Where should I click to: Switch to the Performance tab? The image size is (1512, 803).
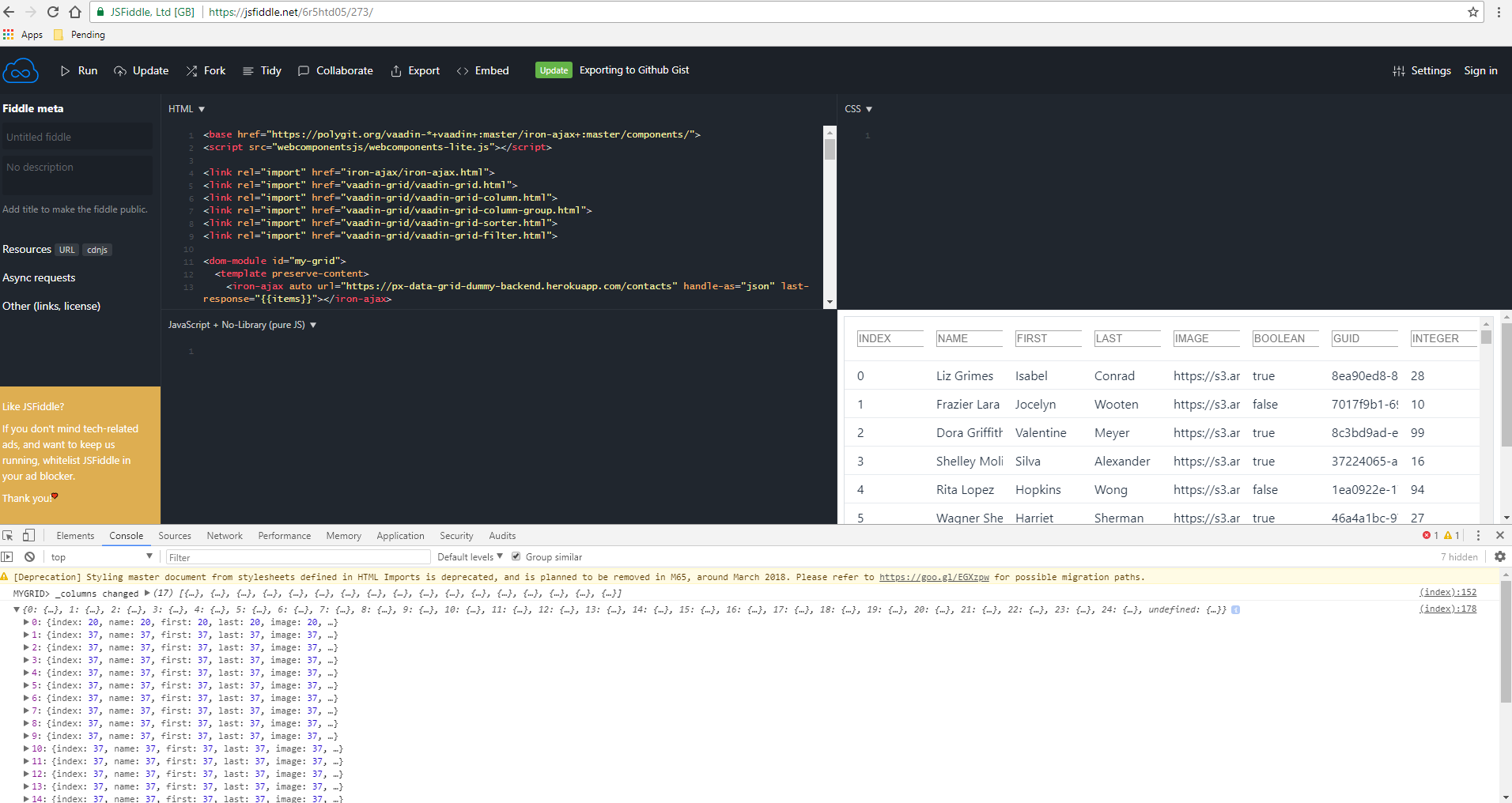(285, 536)
